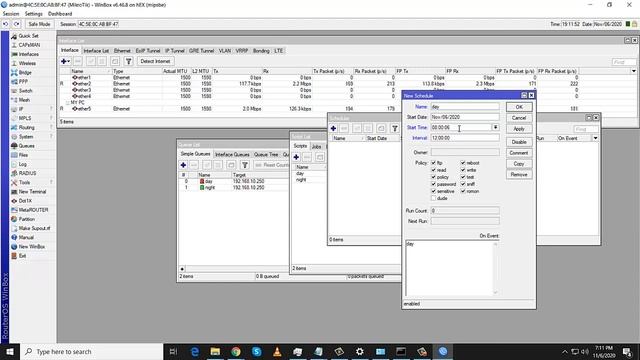Open Make Supout.rif in the sidebar

(x=34, y=228)
